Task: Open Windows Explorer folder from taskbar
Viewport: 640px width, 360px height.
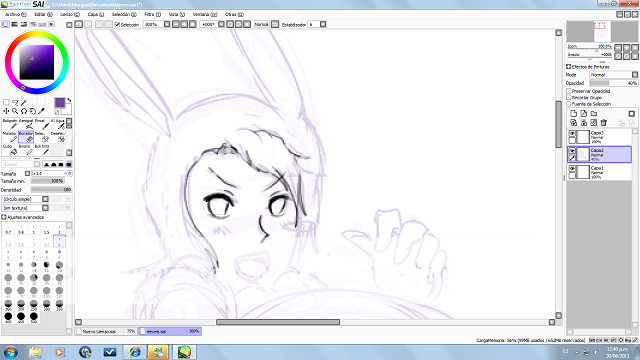Action: click(x=36, y=352)
